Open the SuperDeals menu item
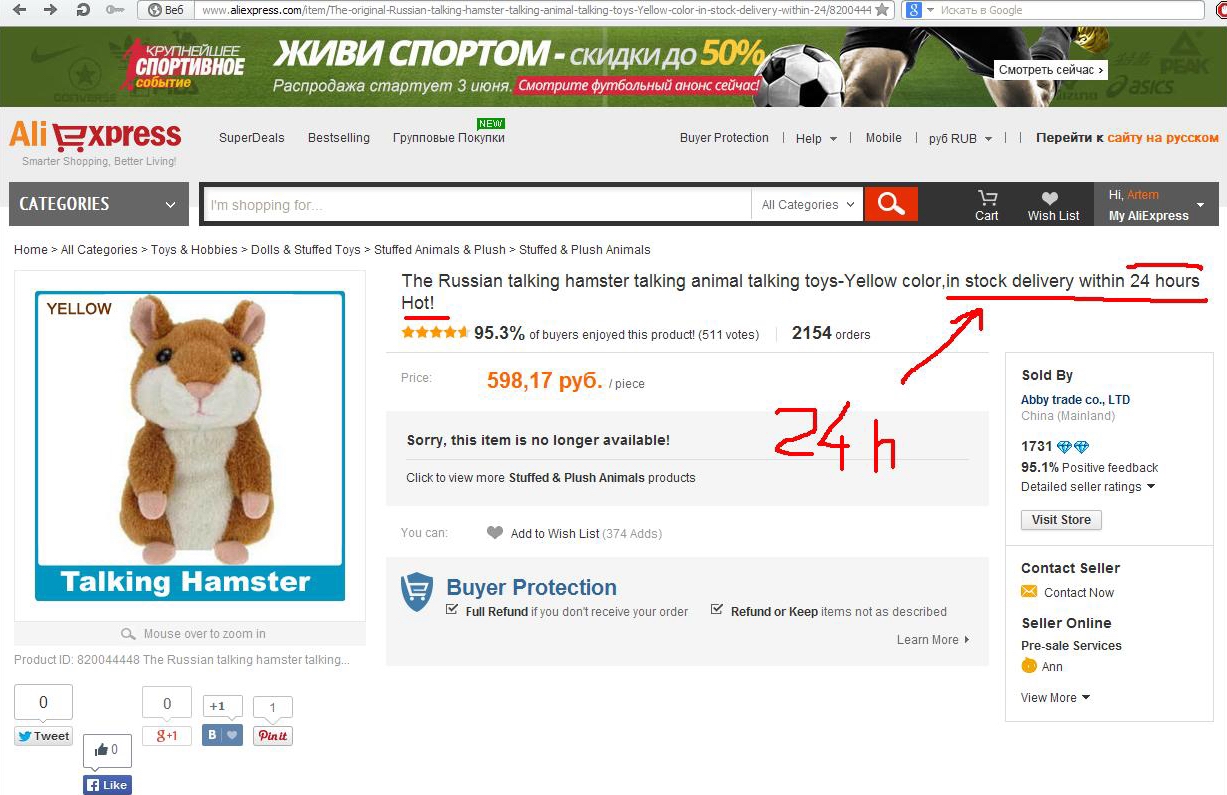The width and height of the screenshot is (1227, 795). click(x=252, y=138)
